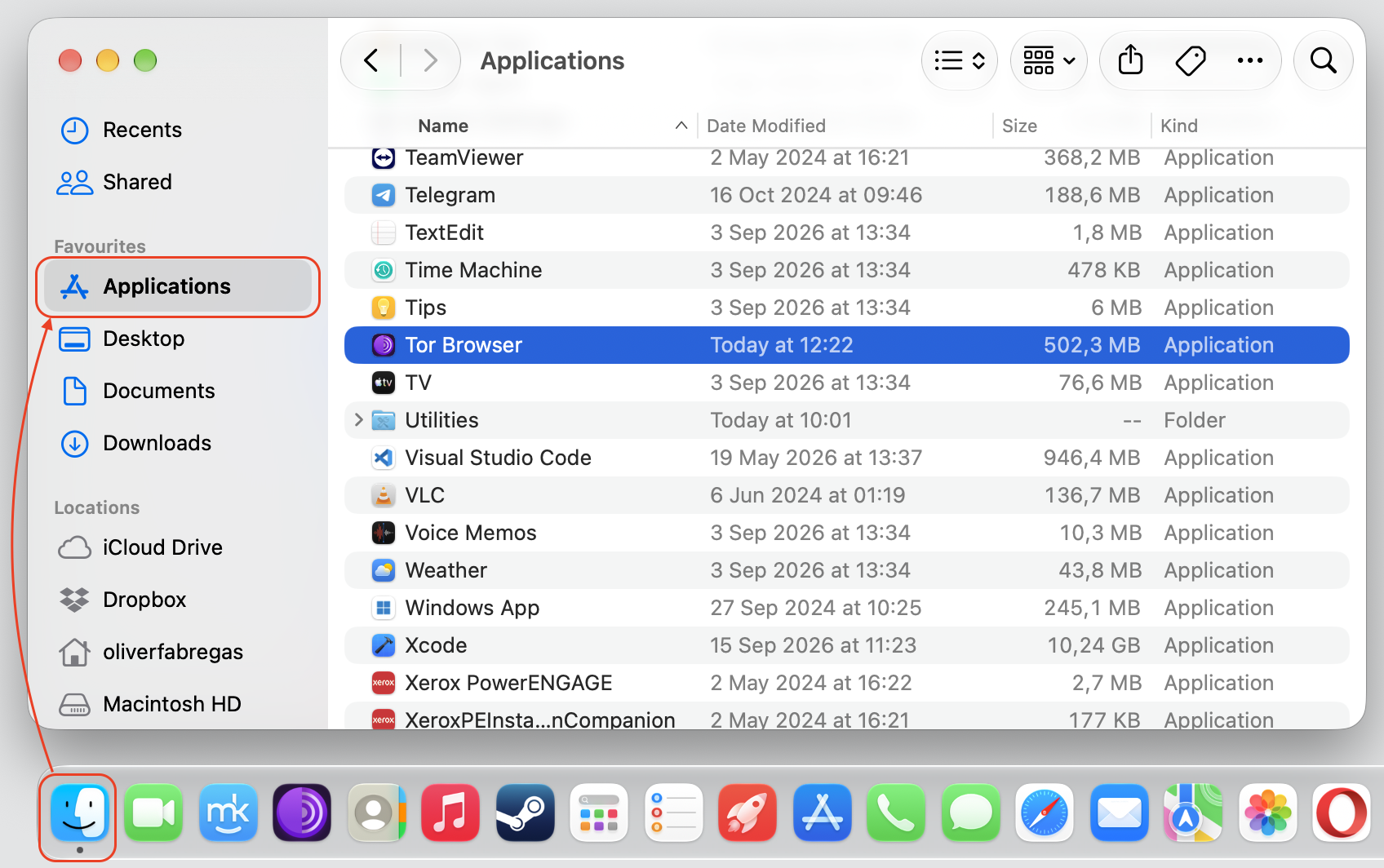Open the Phone app from the Dock

pyautogui.click(x=896, y=813)
